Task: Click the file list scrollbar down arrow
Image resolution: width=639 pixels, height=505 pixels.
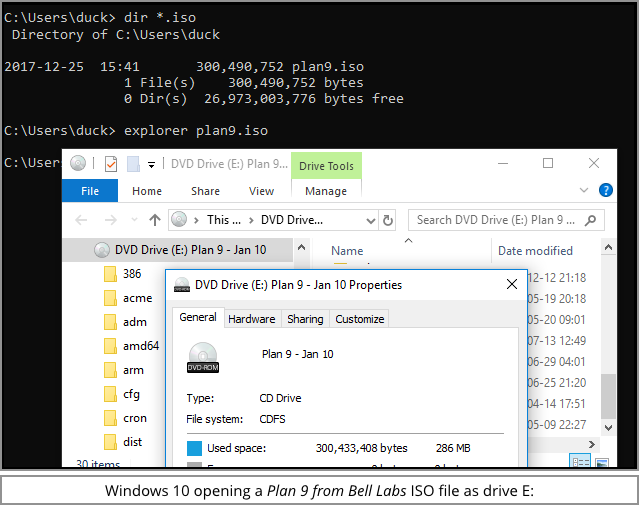Action: point(608,428)
